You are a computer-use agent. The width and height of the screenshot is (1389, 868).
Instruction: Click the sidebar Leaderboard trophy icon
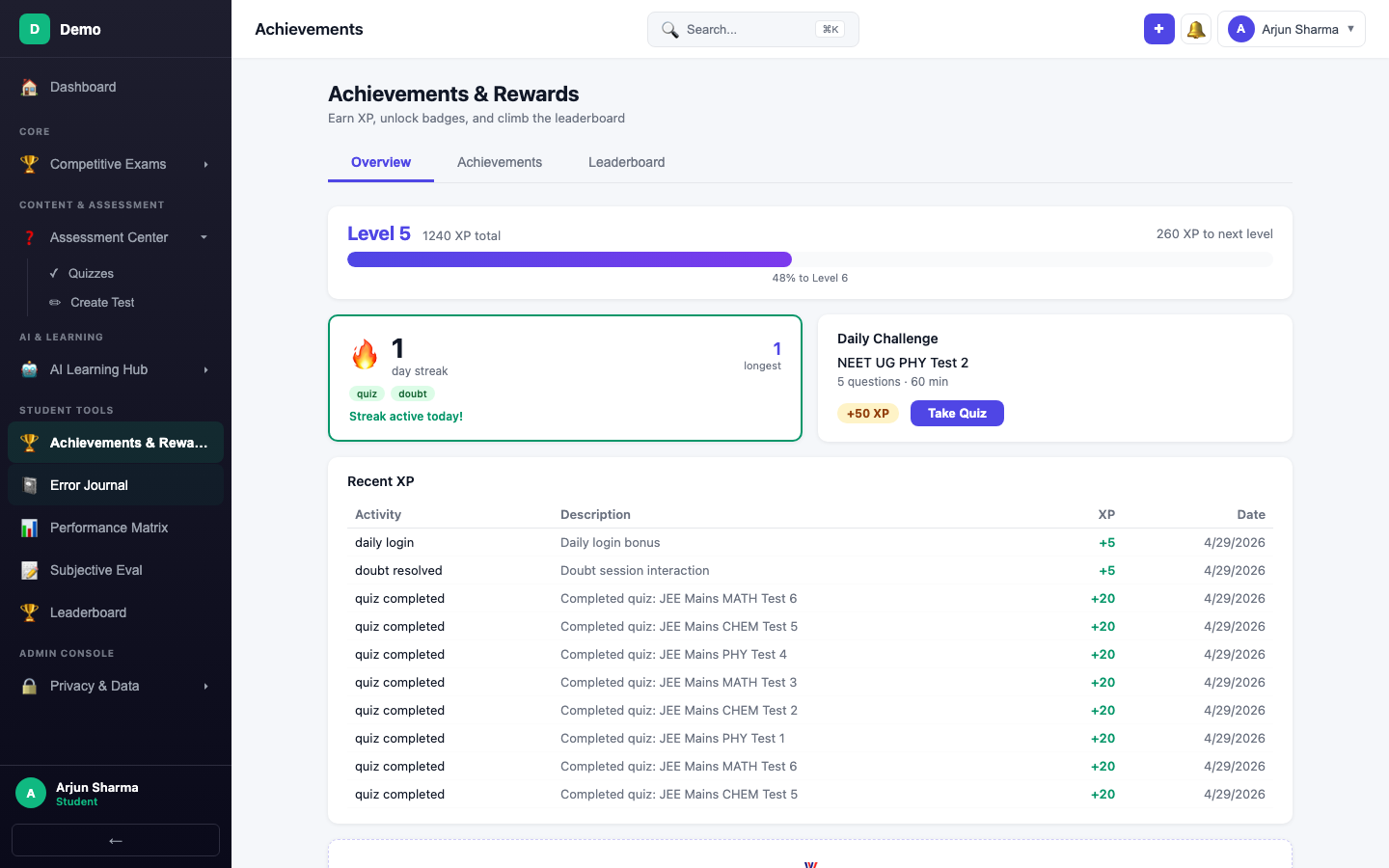30,612
